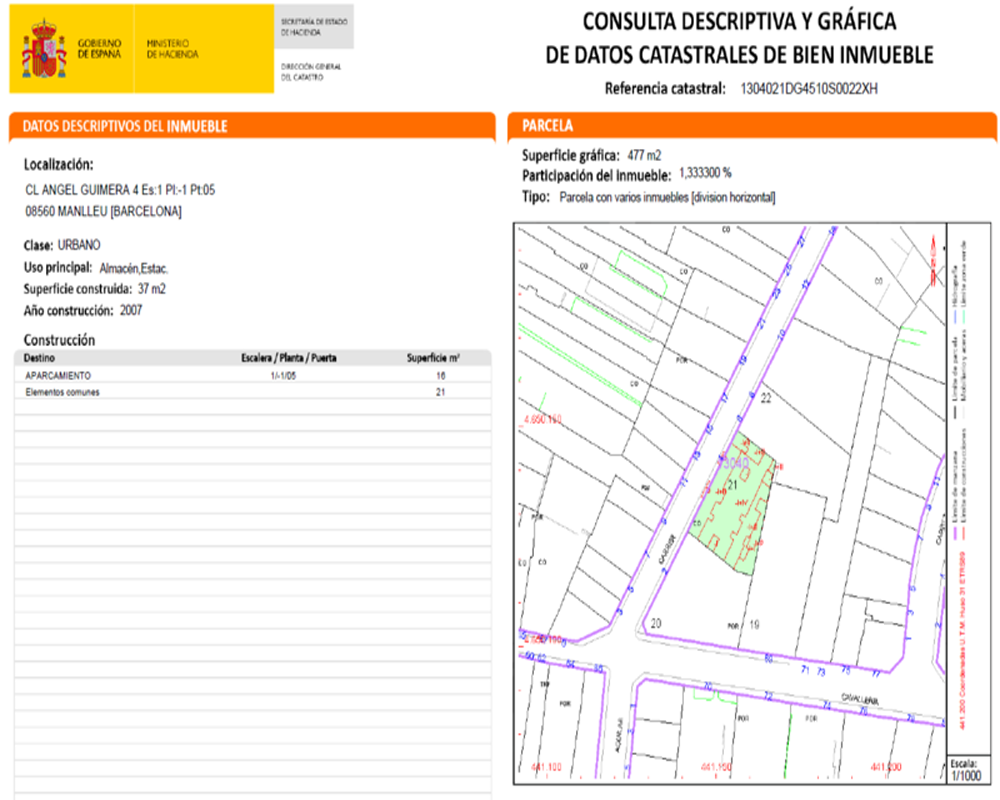Select the Elementos comunes row

tap(253, 392)
